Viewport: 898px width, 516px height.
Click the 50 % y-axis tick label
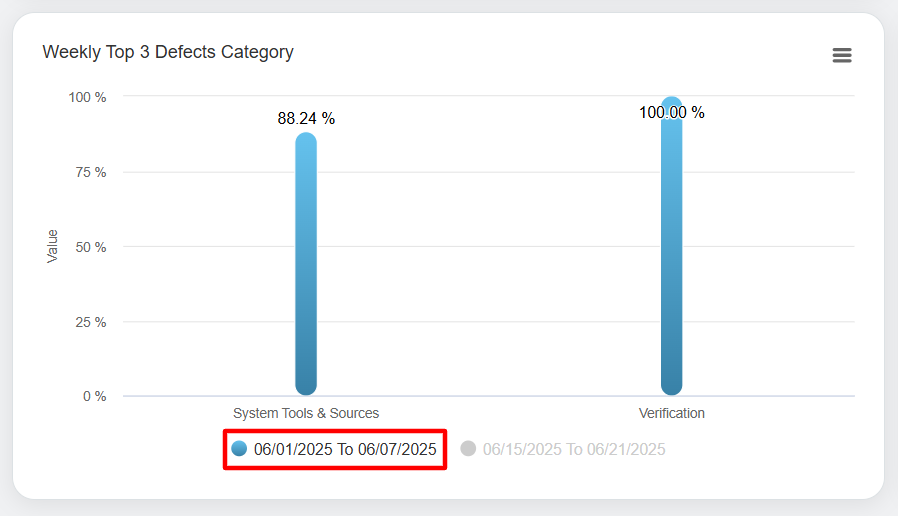pyautogui.click(x=90, y=247)
